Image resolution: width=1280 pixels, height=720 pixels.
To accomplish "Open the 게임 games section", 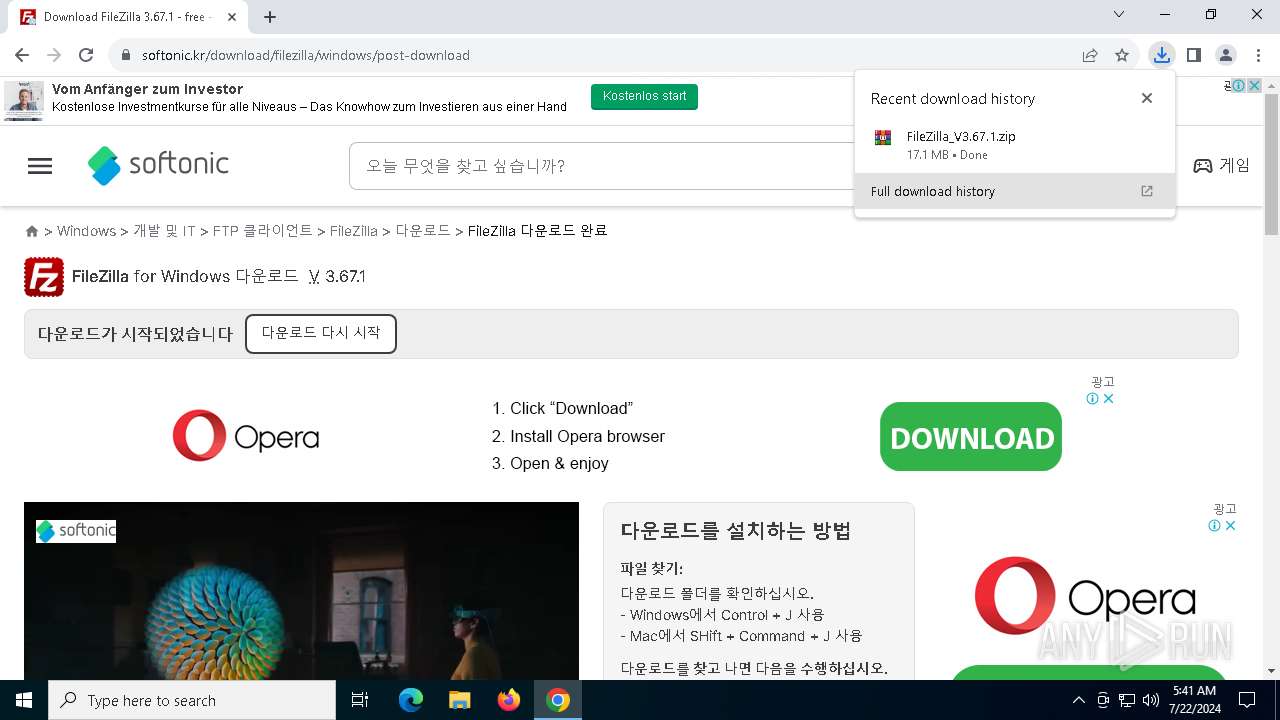I will 1222,166.
